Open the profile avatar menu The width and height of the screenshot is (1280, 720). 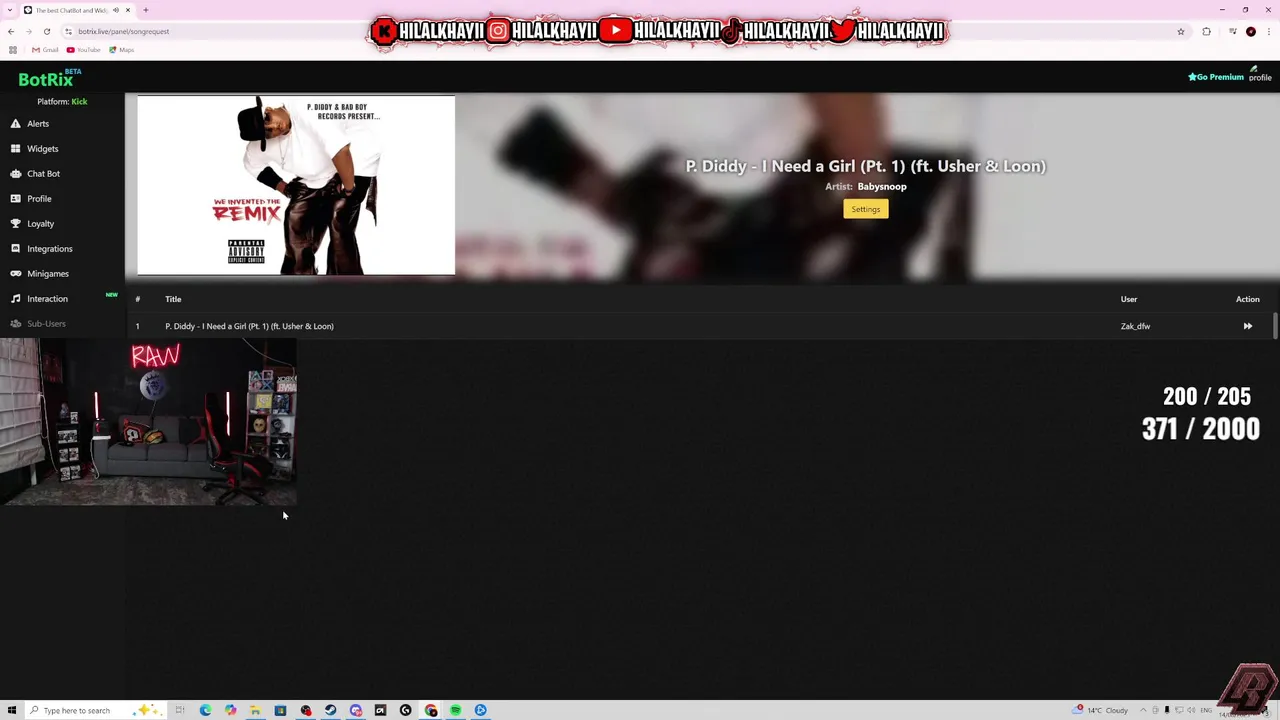(1259, 74)
